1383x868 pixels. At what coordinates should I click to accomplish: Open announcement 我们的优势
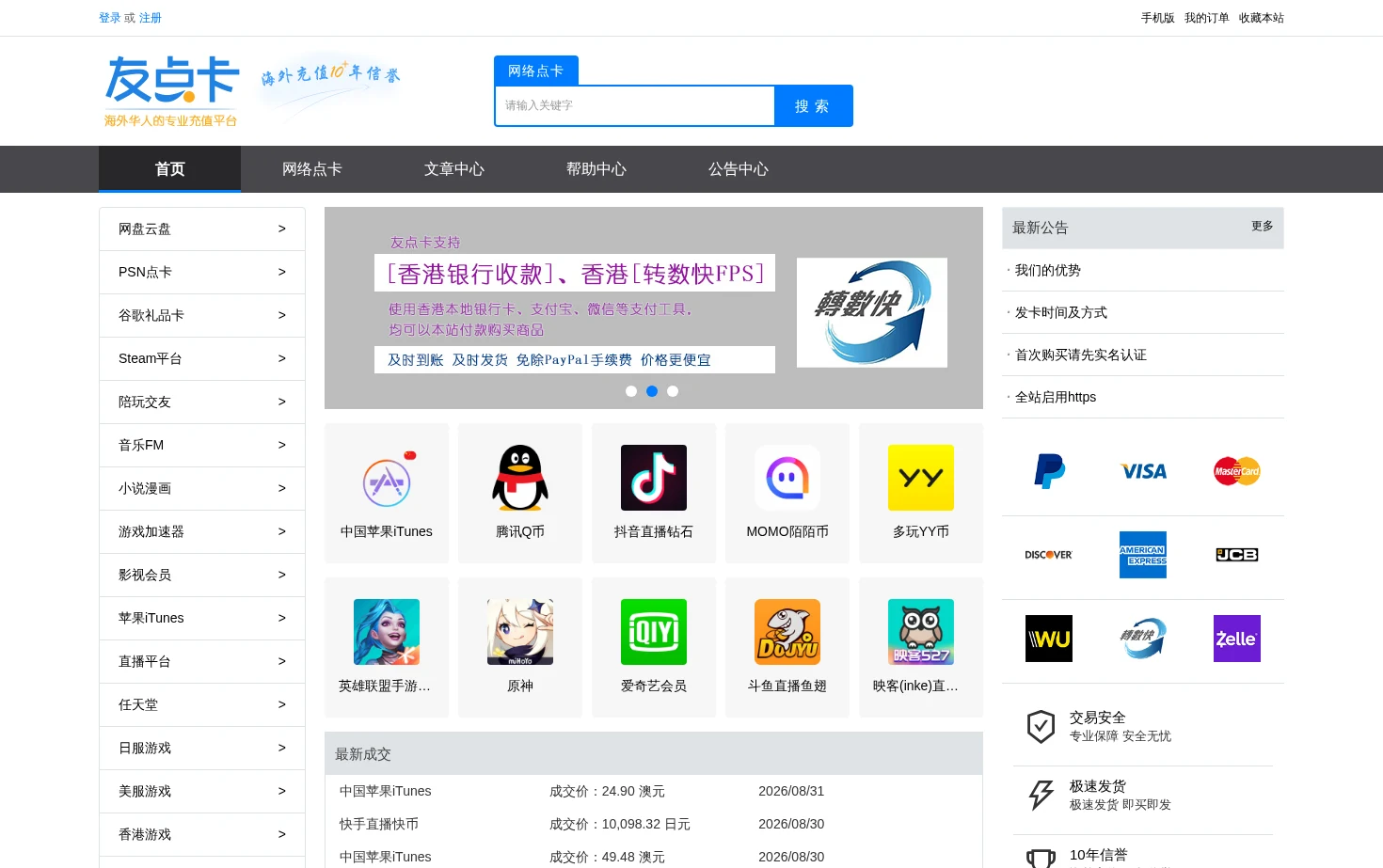click(x=1047, y=270)
